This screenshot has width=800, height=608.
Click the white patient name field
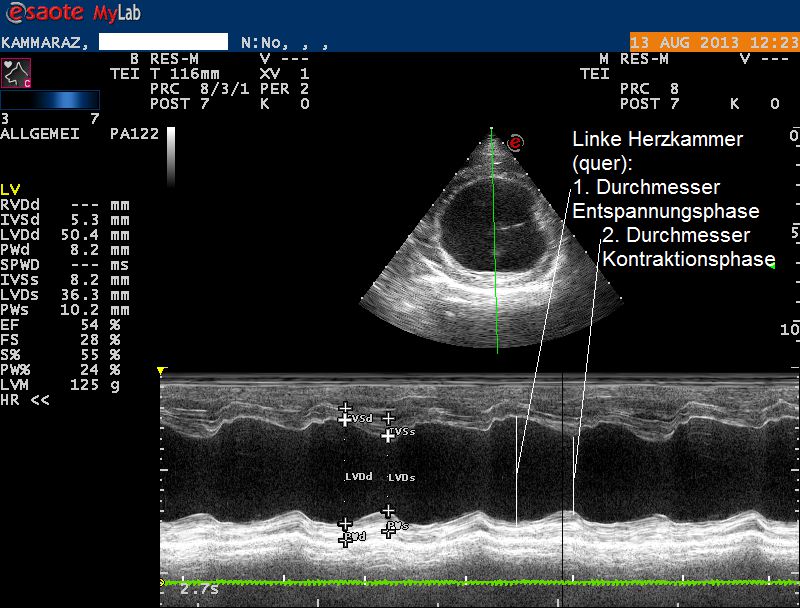pos(164,43)
